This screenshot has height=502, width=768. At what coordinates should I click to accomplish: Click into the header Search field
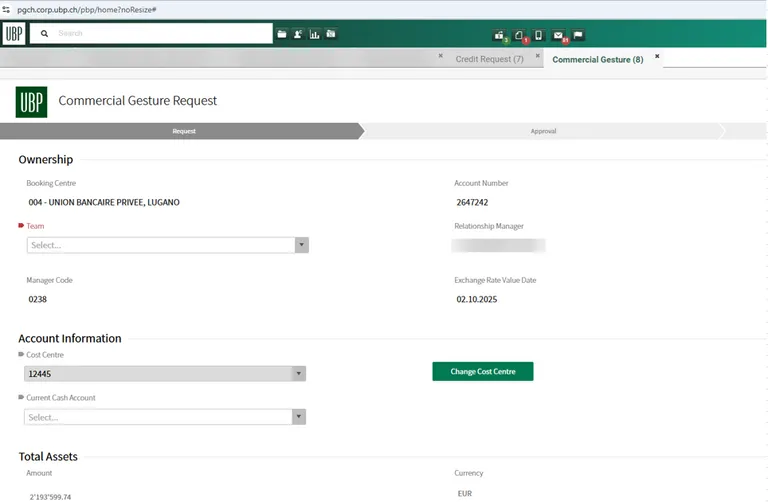click(160, 34)
